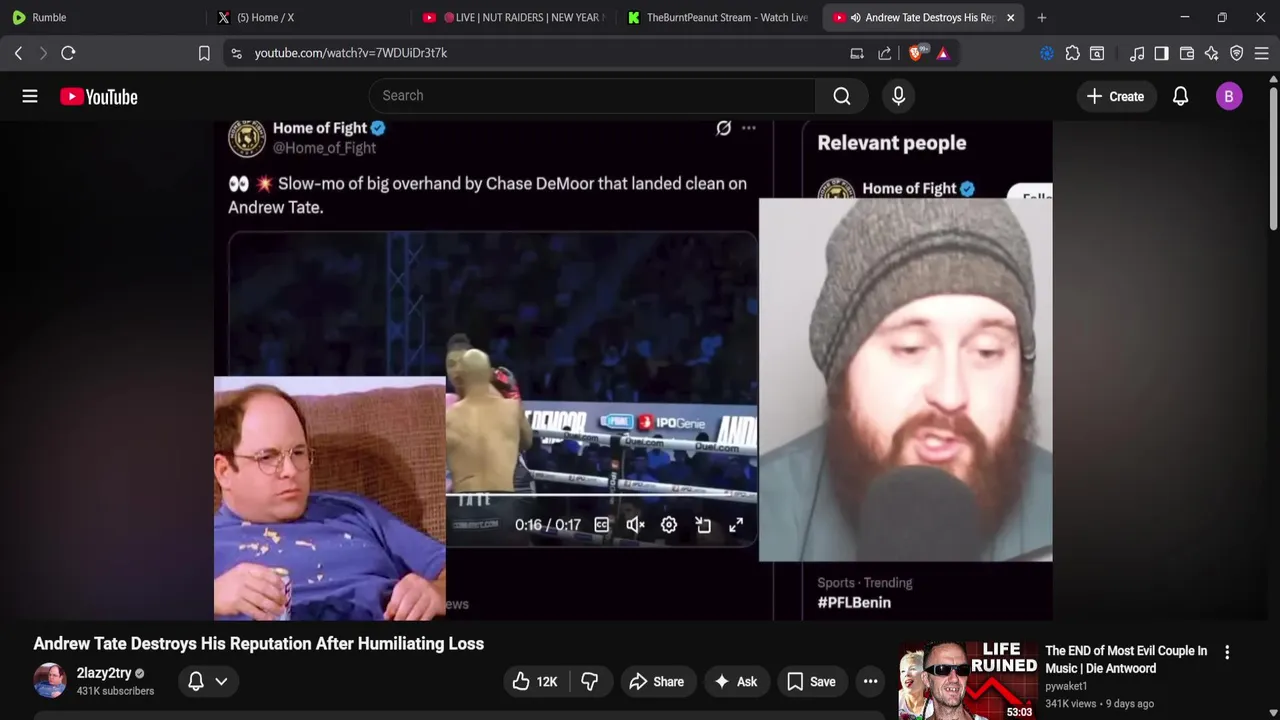Expand notification options chevron beside bell
The width and height of the screenshot is (1280, 720).
[x=221, y=681]
